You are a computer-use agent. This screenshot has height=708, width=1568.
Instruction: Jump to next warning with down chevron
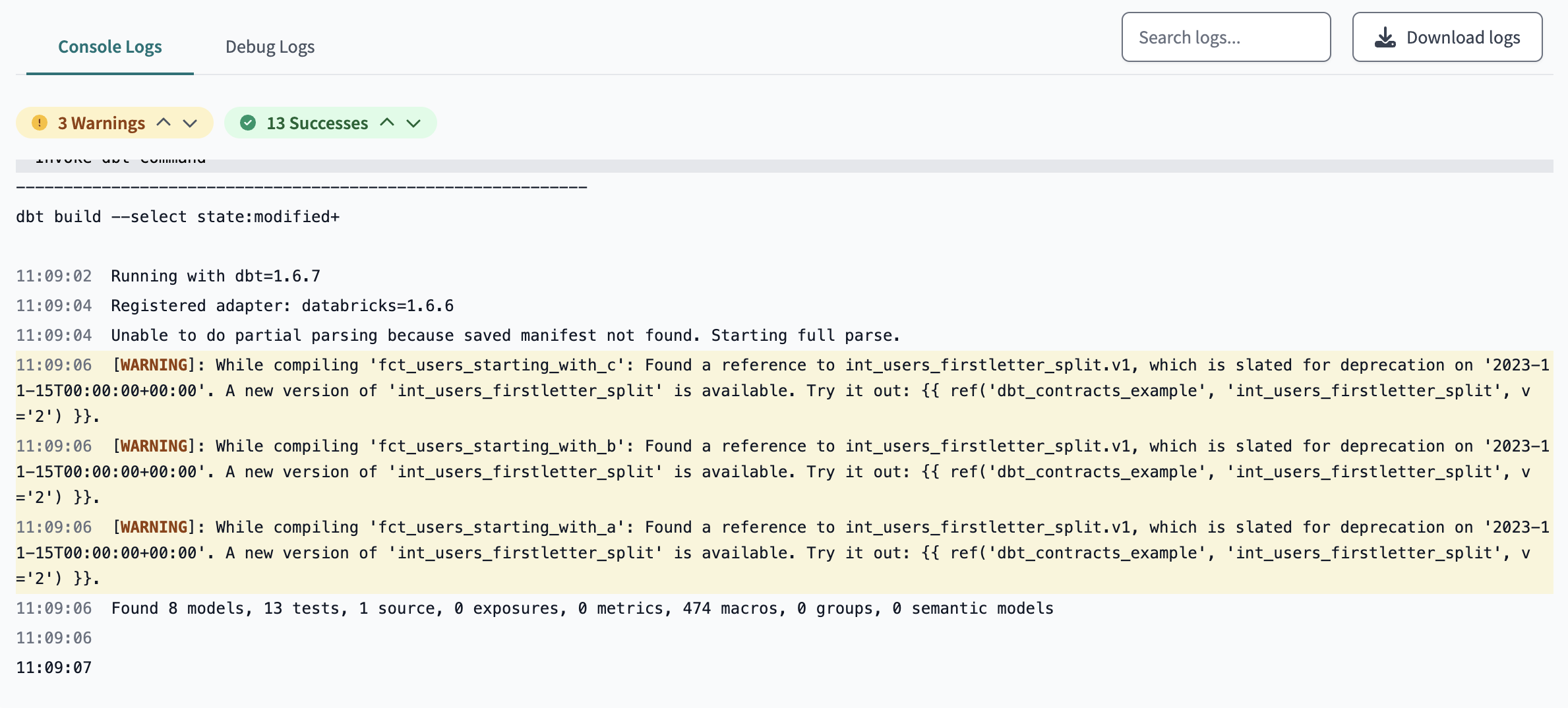click(190, 123)
